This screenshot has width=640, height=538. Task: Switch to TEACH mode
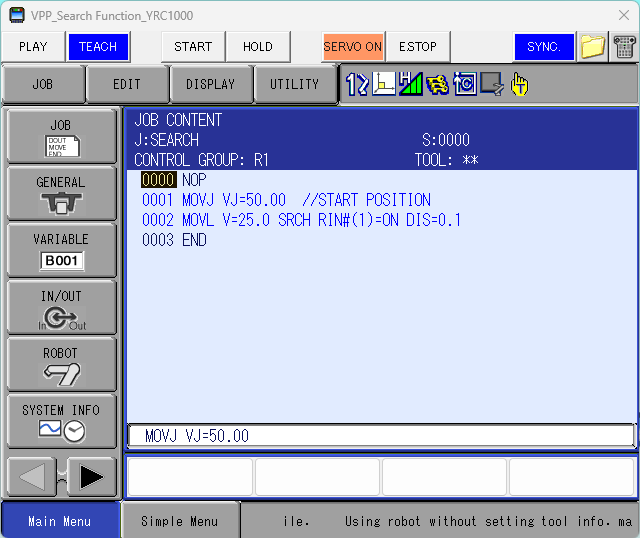coord(98,47)
